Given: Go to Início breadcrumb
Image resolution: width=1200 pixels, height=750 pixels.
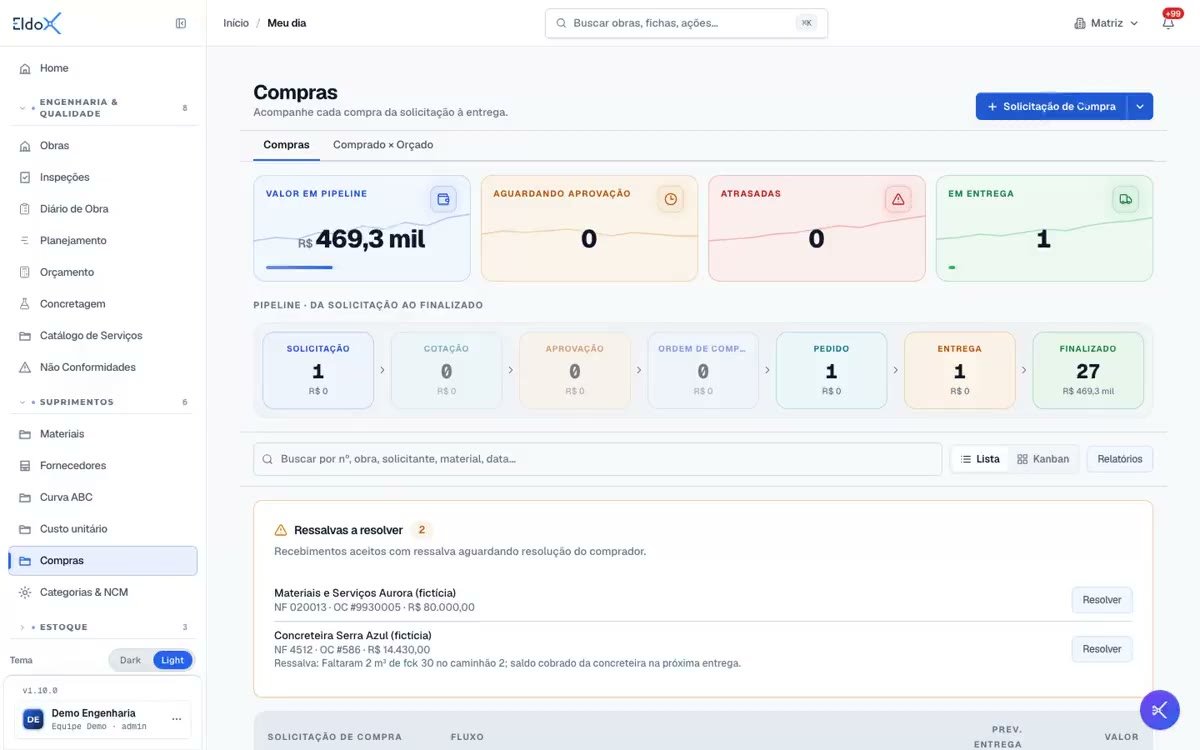Looking at the screenshot, I should 236,23.
